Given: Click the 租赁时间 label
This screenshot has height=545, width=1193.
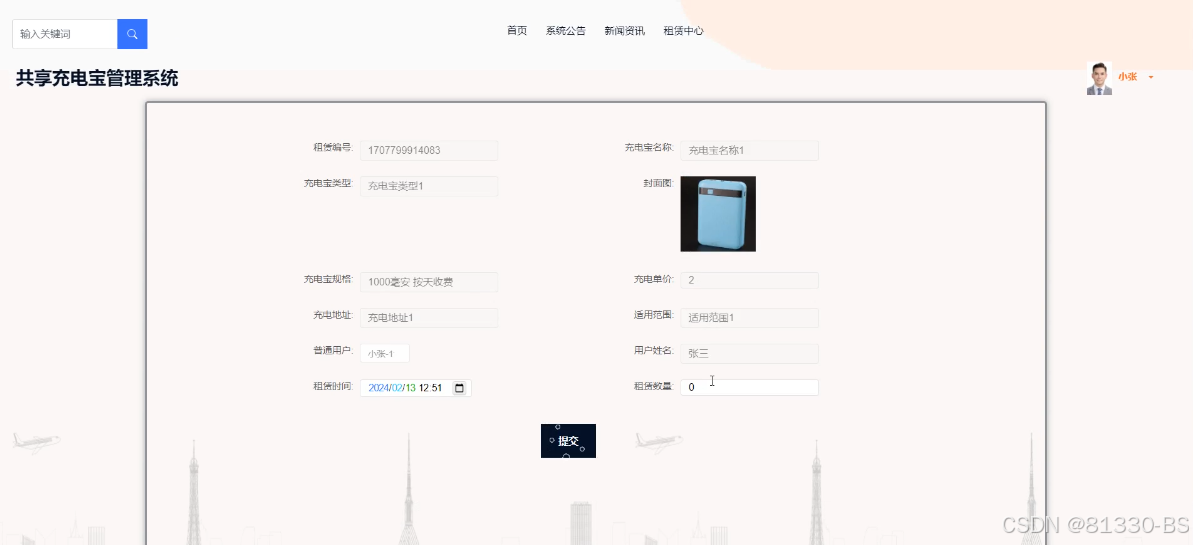Looking at the screenshot, I should point(333,386).
